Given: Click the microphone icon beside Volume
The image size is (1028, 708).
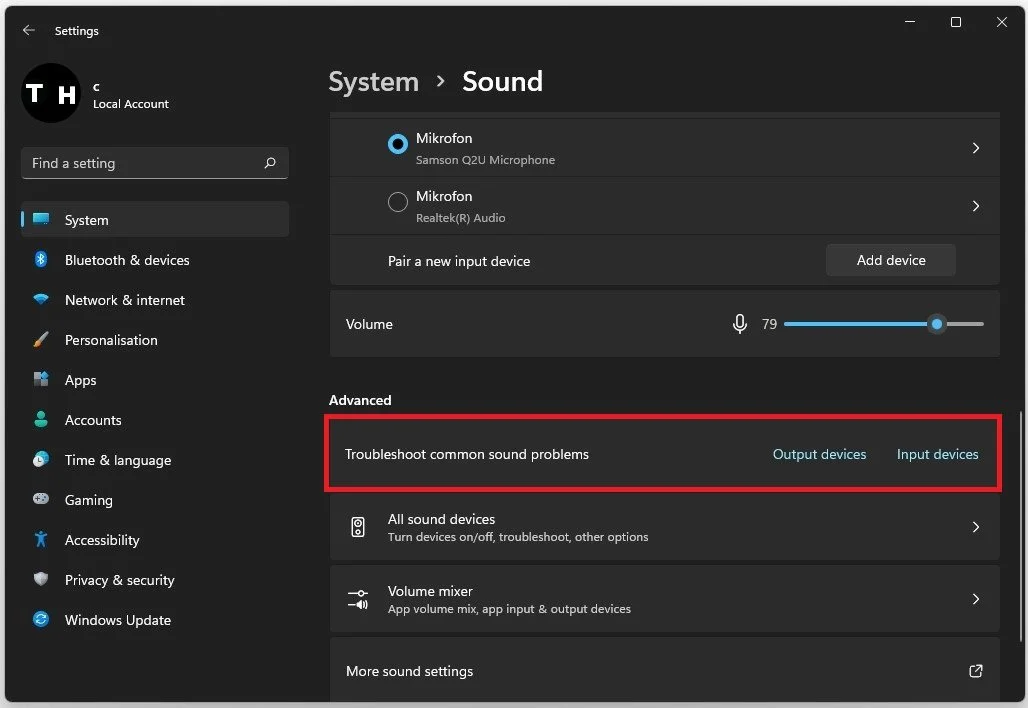Looking at the screenshot, I should [740, 324].
